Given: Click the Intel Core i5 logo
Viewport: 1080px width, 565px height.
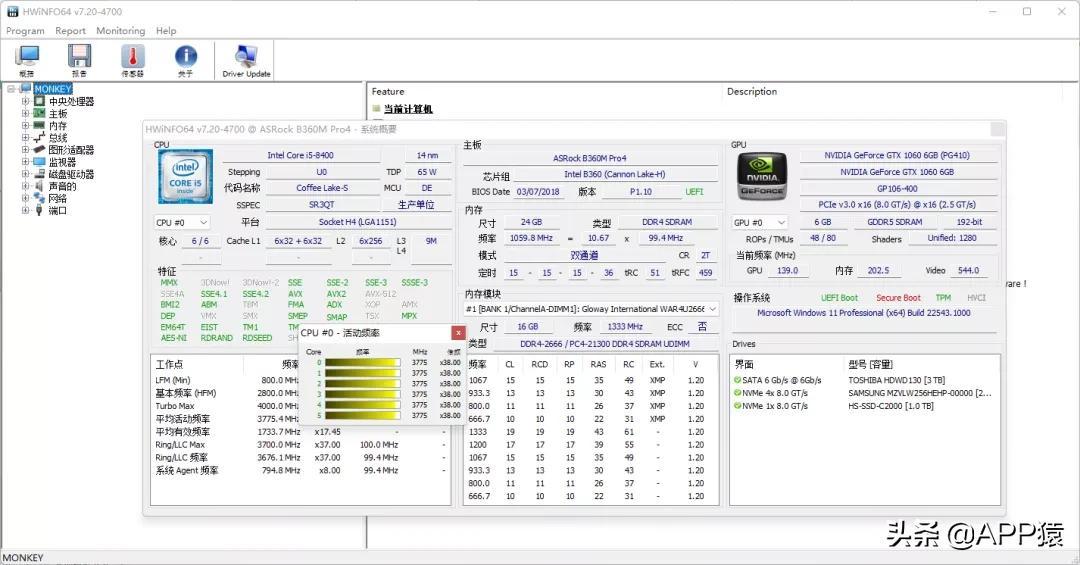Looking at the screenshot, I should [183, 178].
